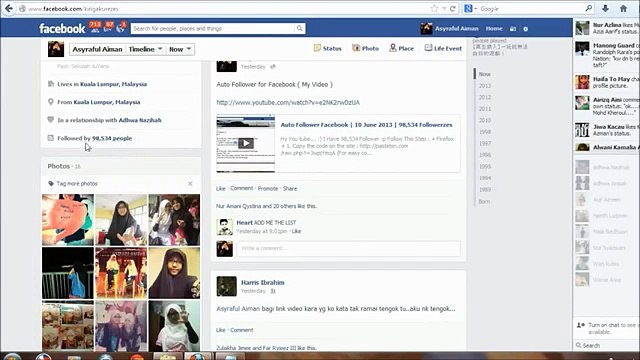Open the Find Friends icon in header
Screen dimensions: 640x360
tap(513, 29)
